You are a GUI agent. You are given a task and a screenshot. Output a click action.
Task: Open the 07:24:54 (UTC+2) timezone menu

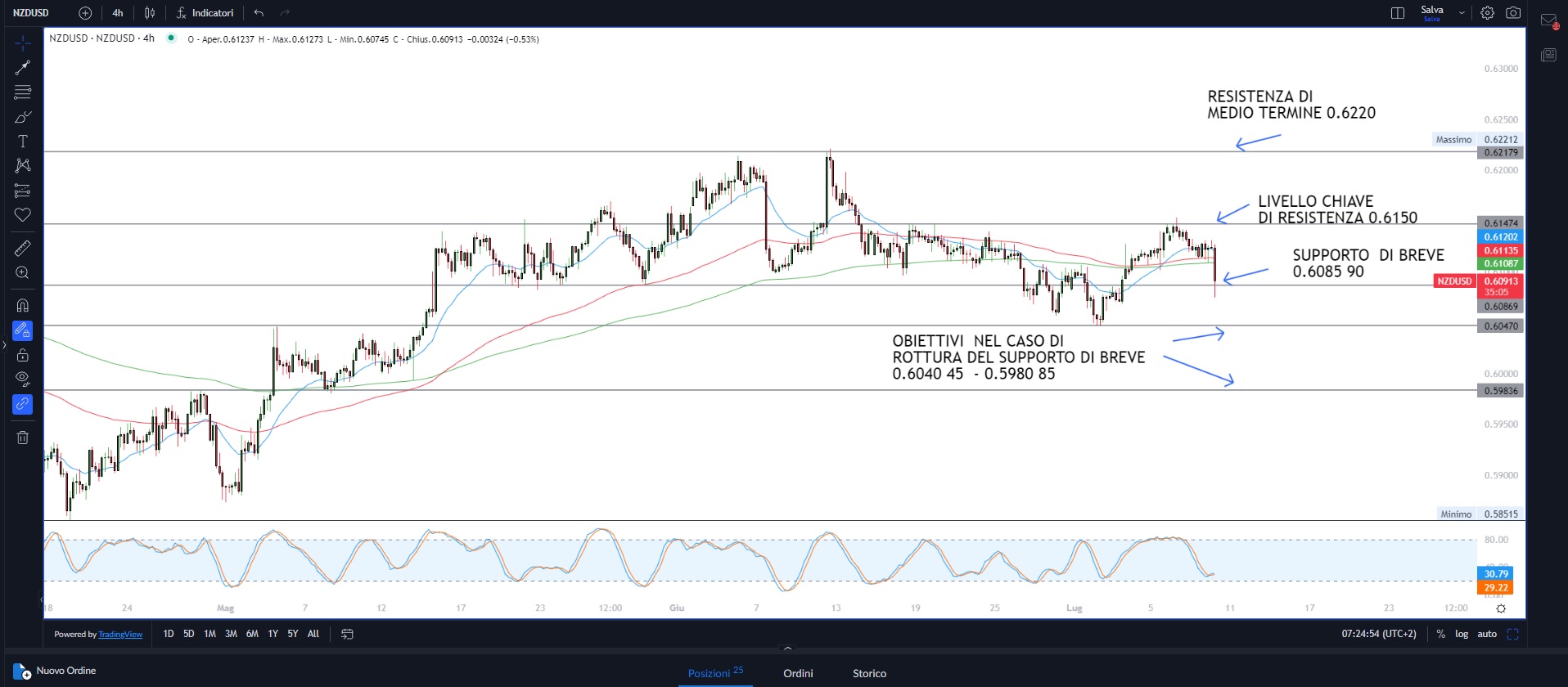pyautogui.click(x=1378, y=634)
